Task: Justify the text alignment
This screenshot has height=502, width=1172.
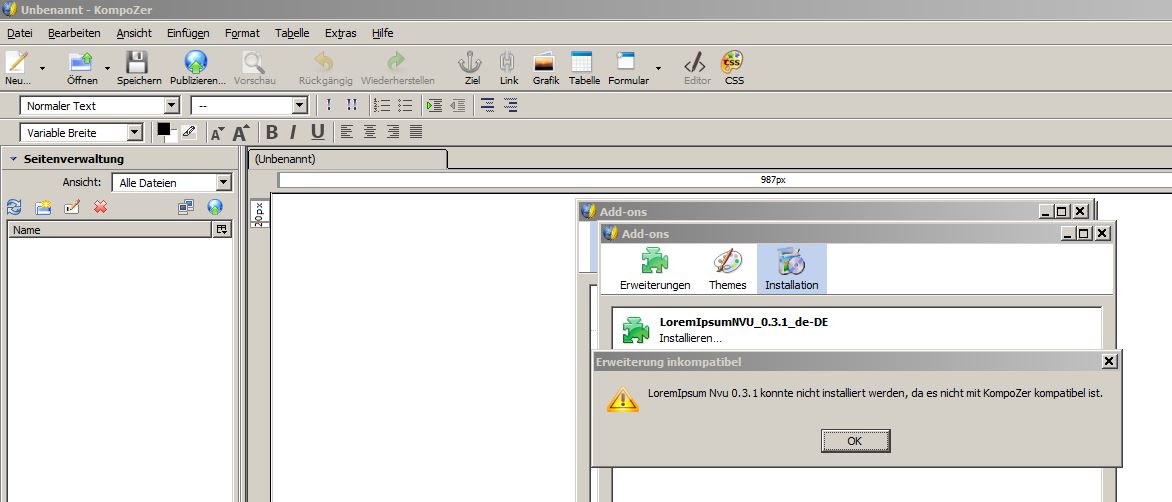Action: click(416, 132)
